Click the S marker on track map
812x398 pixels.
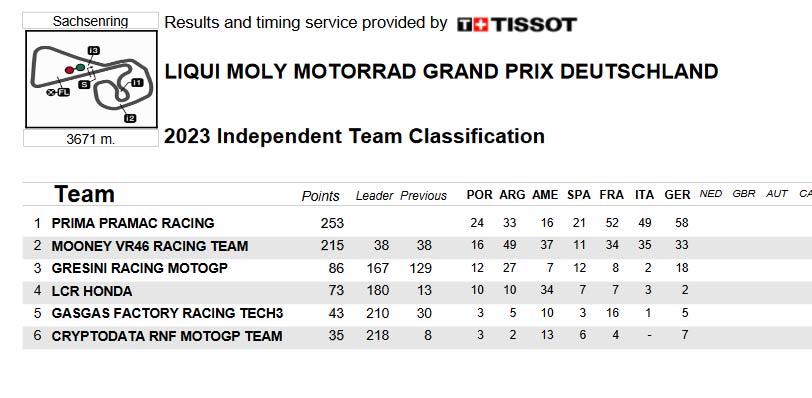84,84
